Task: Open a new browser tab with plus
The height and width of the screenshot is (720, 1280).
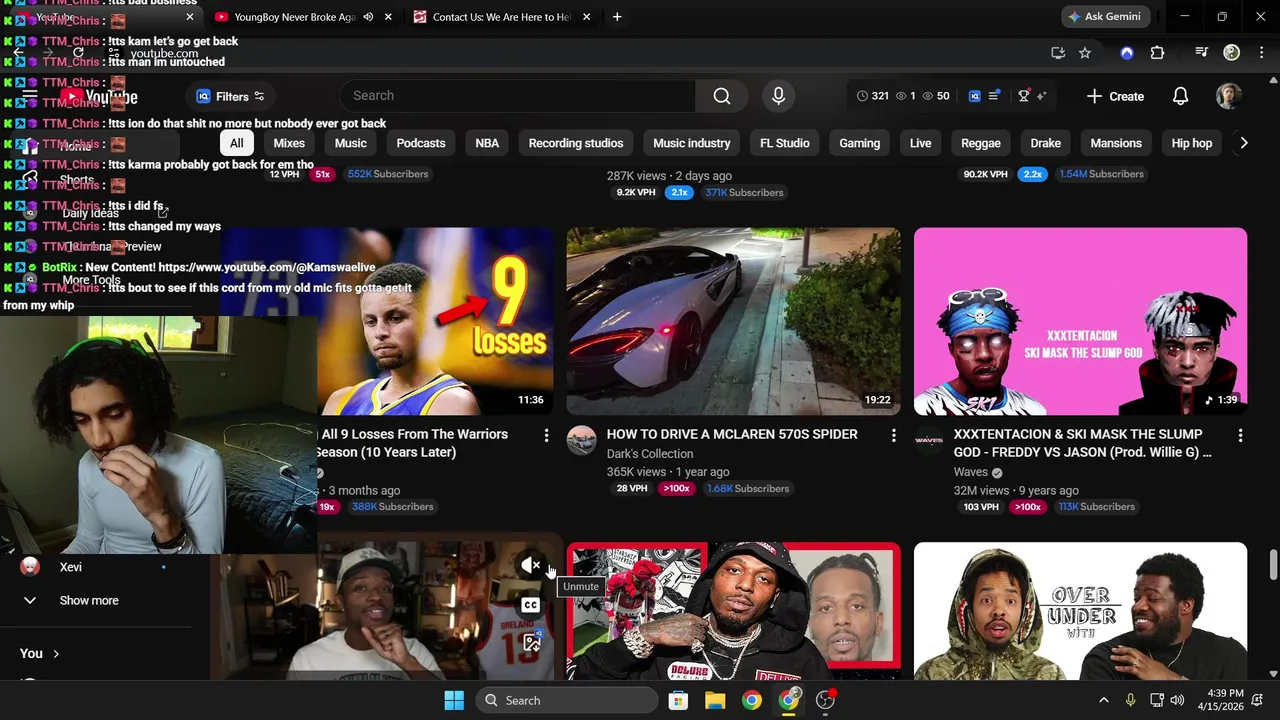Action: pos(617,17)
